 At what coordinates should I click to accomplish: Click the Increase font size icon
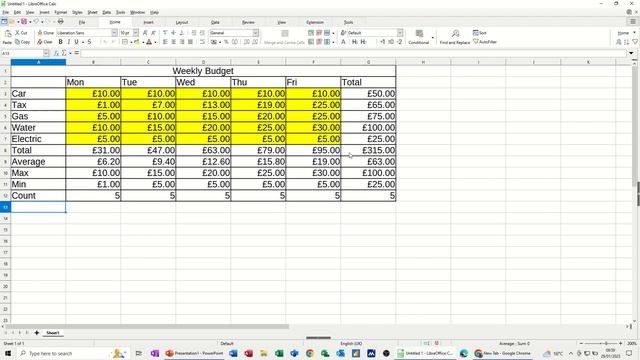(145, 33)
